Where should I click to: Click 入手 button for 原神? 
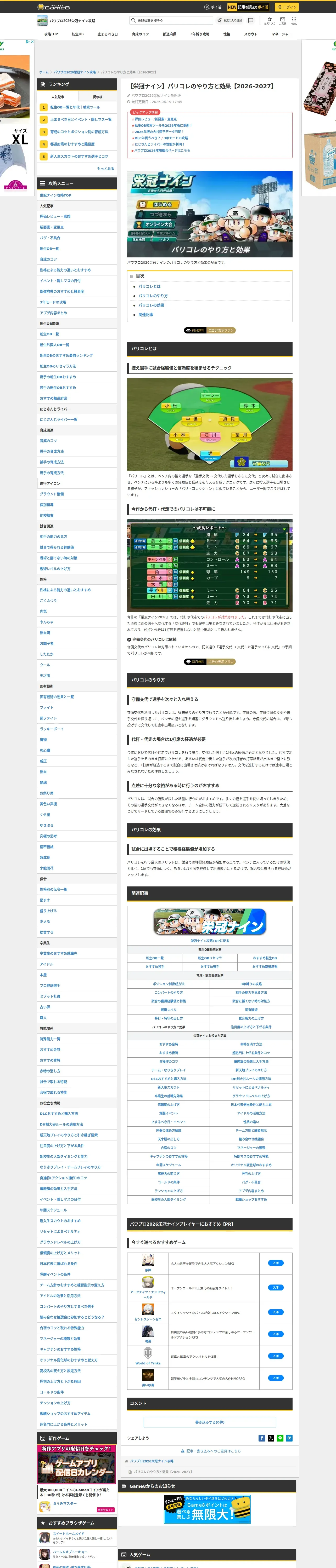(x=276, y=1263)
